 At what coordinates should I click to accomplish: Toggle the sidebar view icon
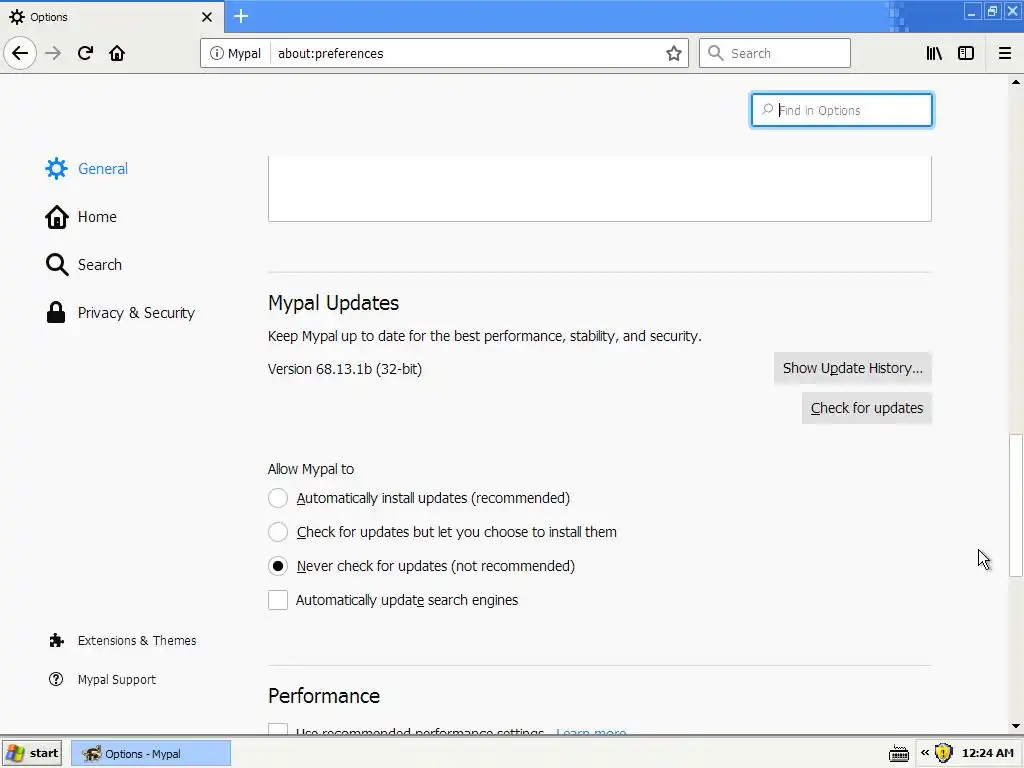pyautogui.click(x=966, y=53)
